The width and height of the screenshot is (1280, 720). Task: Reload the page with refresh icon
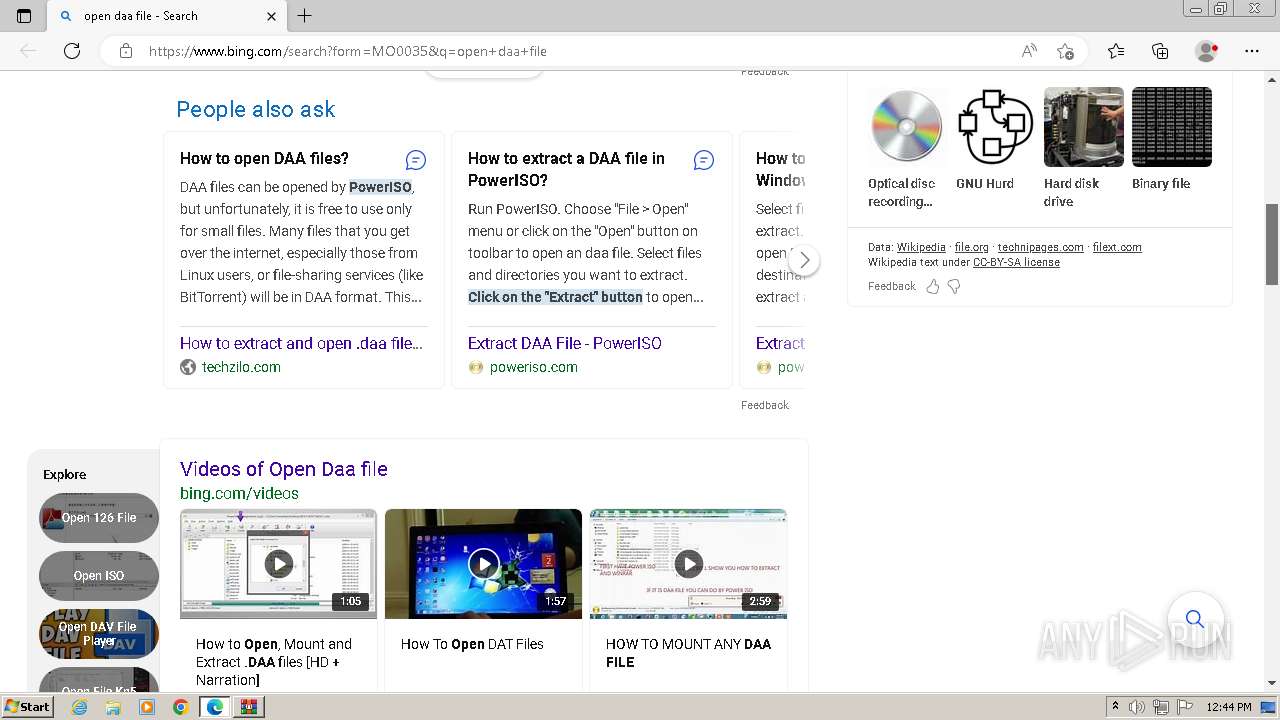click(x=72, y=51)
